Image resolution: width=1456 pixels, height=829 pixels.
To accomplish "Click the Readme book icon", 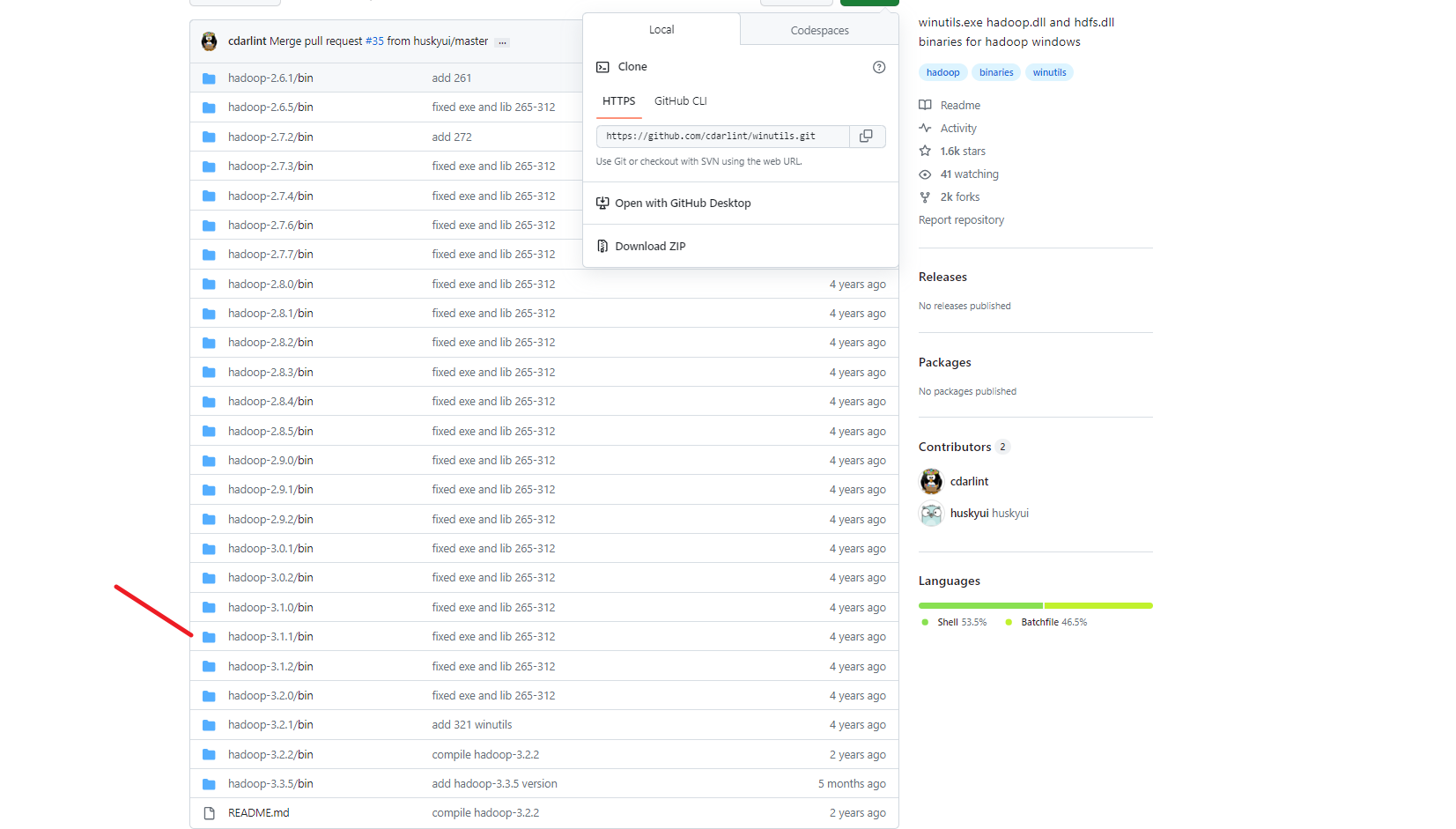I will click(x=925, y=106).
